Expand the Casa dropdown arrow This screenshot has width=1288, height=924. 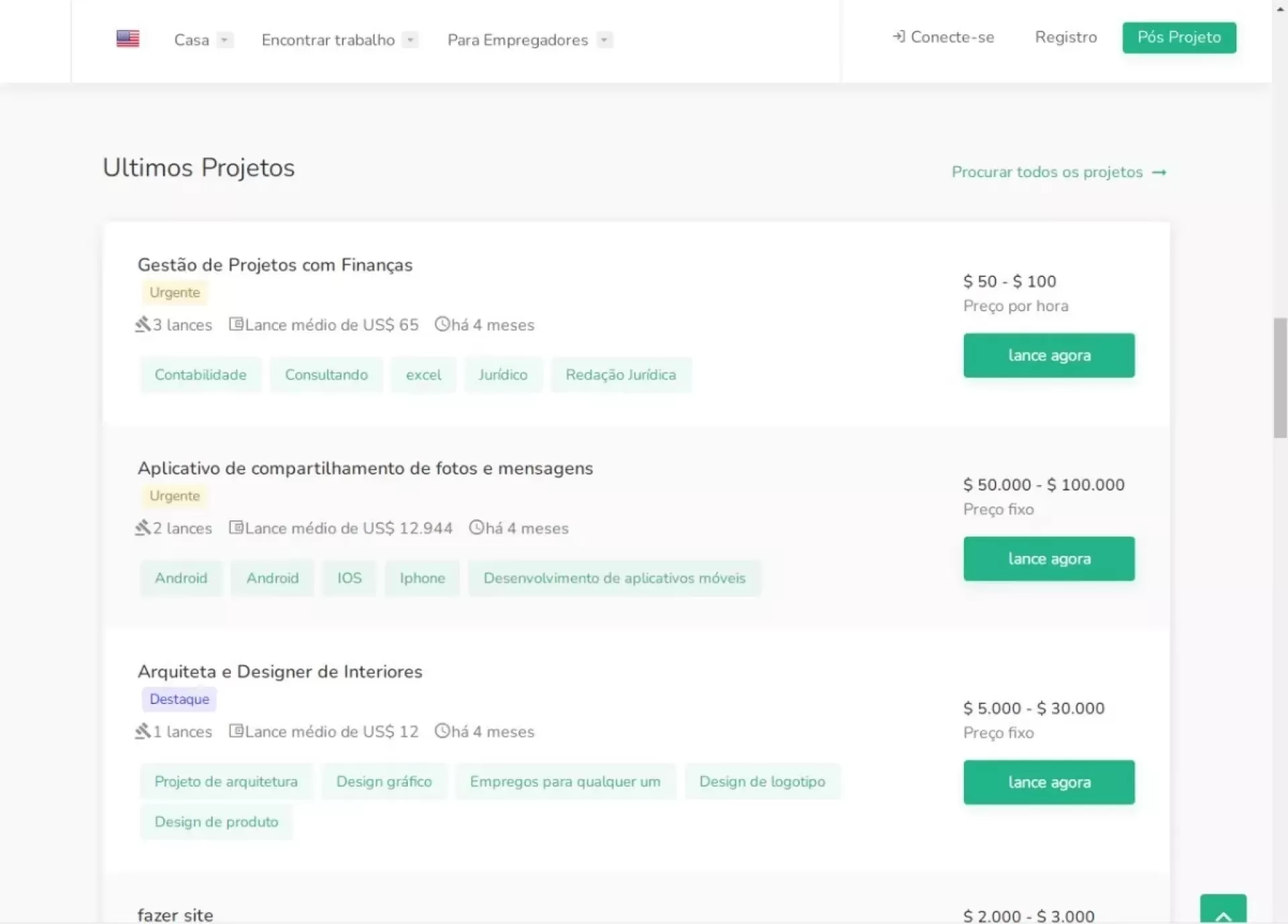[x=225, y=40]
